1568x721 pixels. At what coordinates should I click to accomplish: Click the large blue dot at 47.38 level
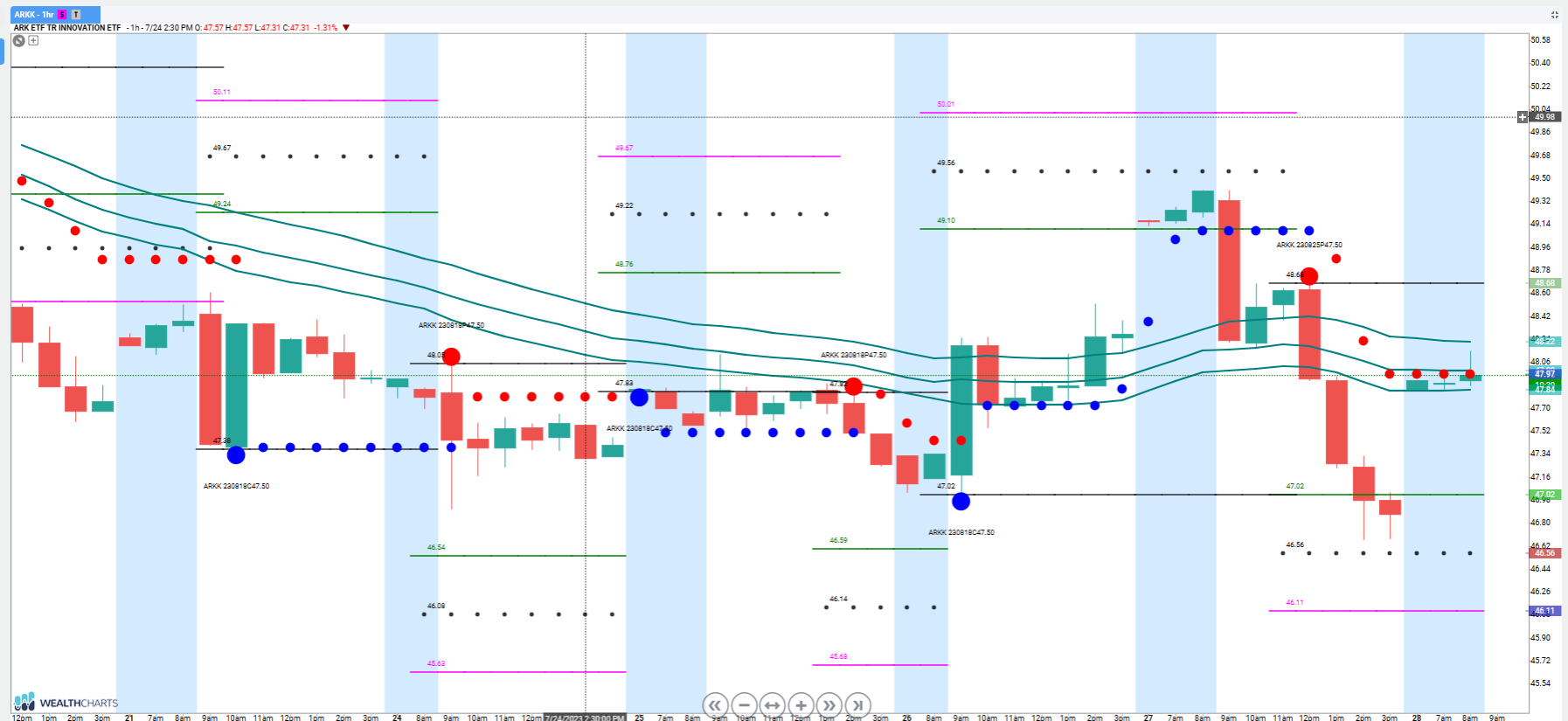[x=236, y=454]
